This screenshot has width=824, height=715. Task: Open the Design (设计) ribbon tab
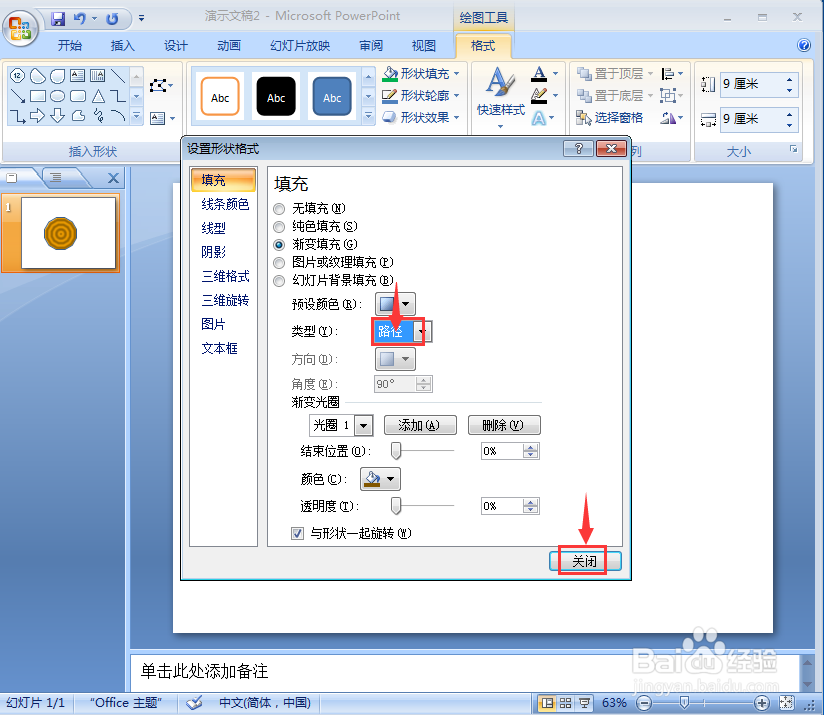pos(176,46)
